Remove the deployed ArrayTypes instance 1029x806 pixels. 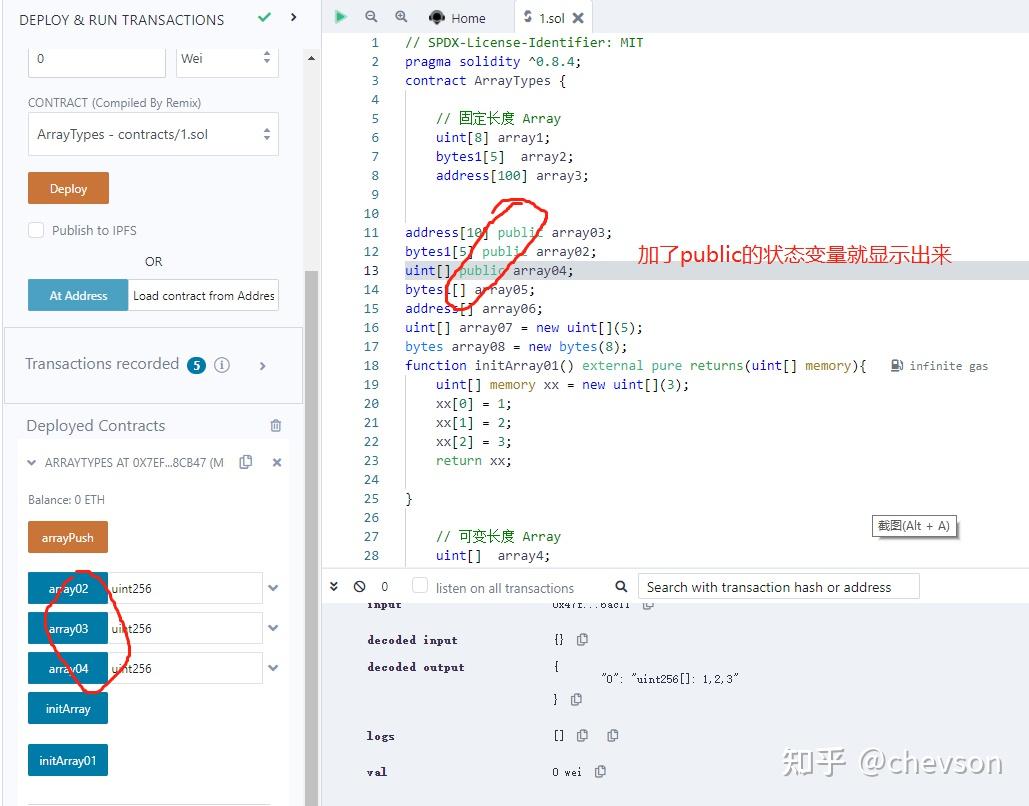tap(277, 463)
